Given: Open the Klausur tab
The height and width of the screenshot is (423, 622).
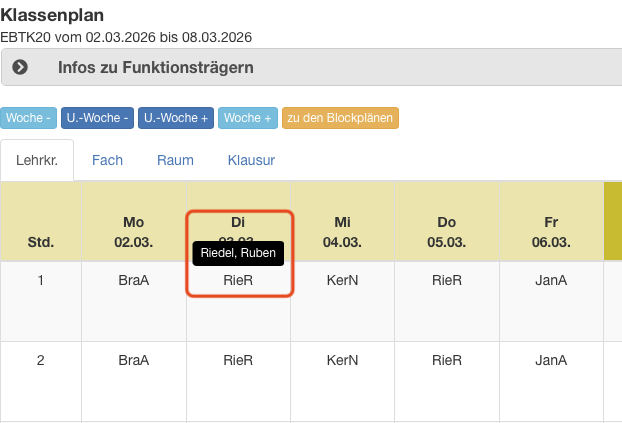Looking at the screenshot, I should click(x=251, y=160).
